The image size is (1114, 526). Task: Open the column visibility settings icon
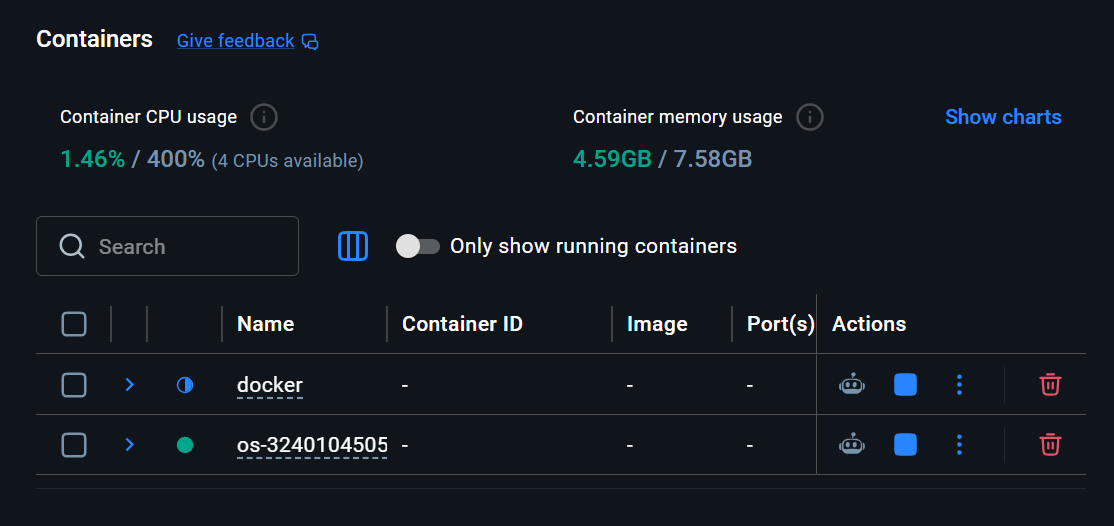click(x=352, y=246)
